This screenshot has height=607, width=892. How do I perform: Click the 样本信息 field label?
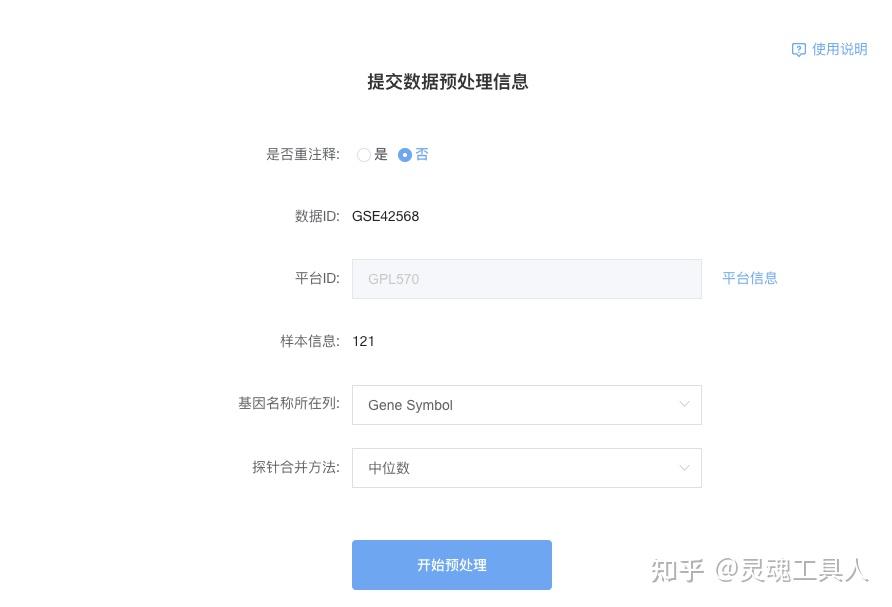pos(309,341)
